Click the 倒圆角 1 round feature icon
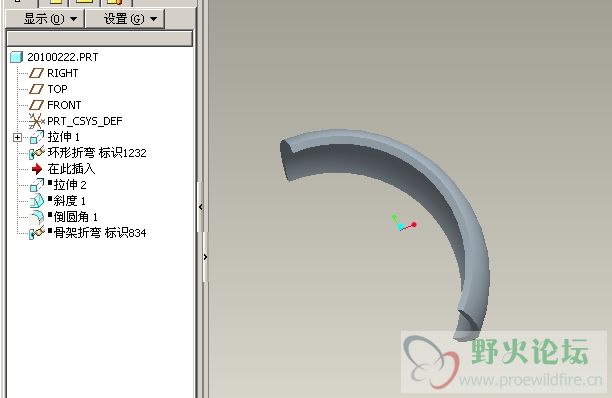The image size is (612, 398). [x=37, y=217]
